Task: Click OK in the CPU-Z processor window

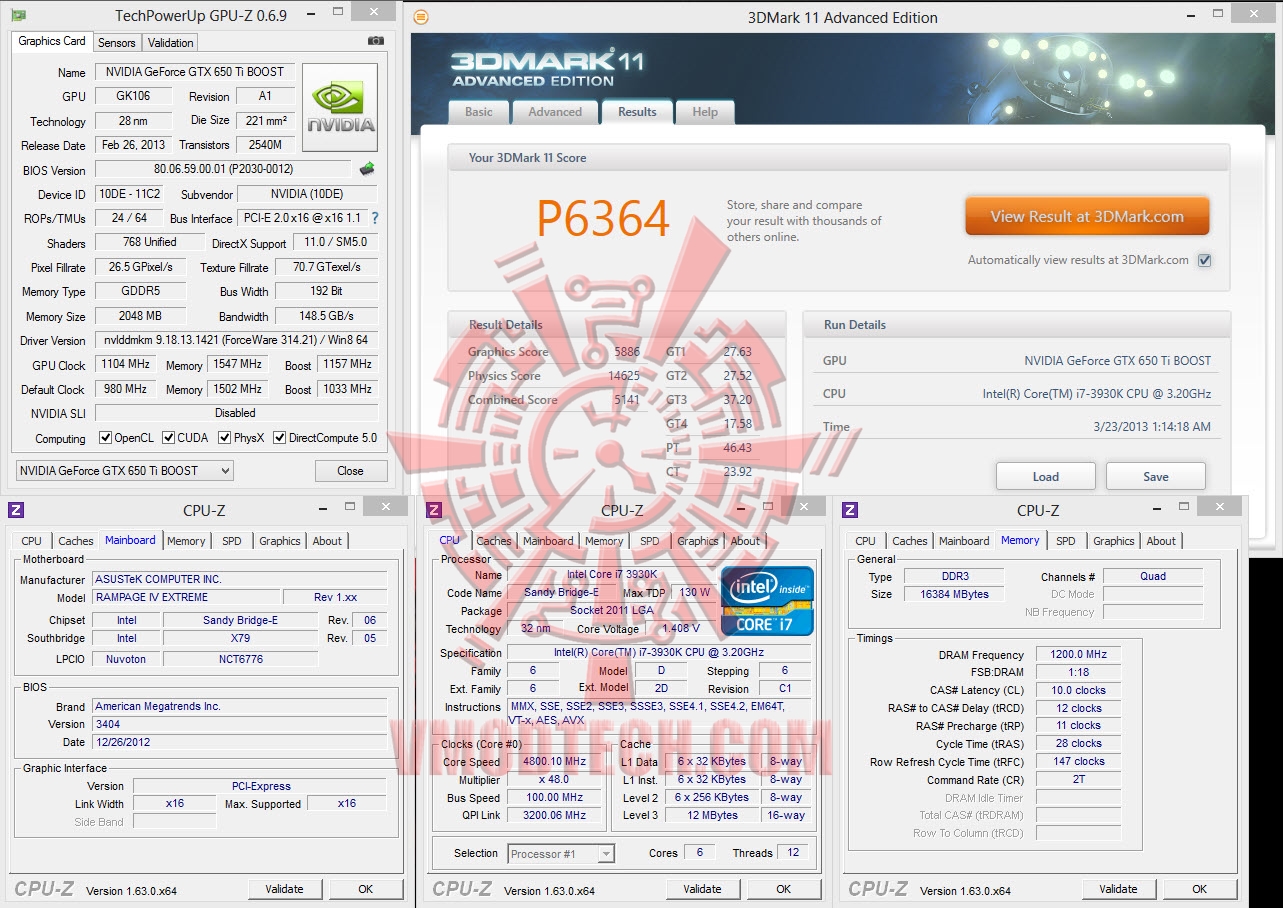Action: [784, 889]
